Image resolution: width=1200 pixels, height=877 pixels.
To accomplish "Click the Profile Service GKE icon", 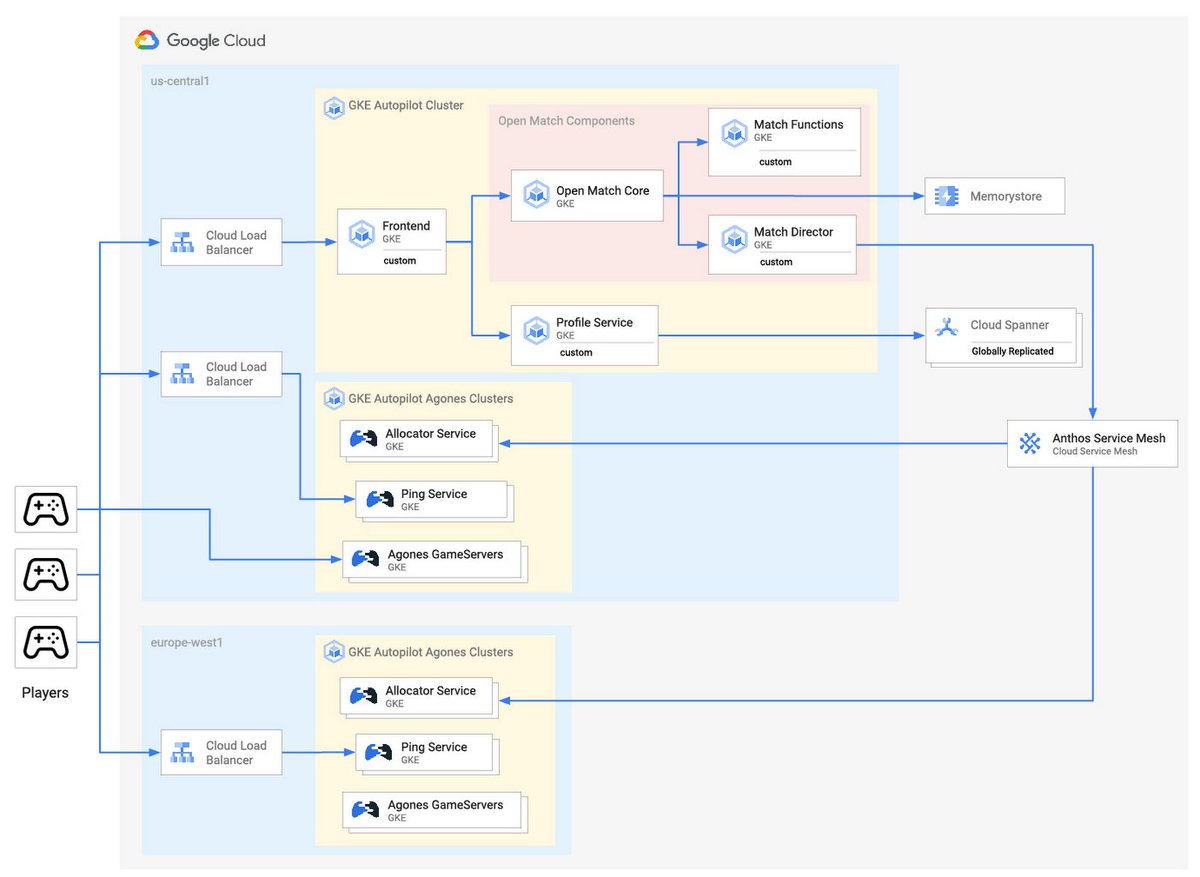I will point(536,329).
